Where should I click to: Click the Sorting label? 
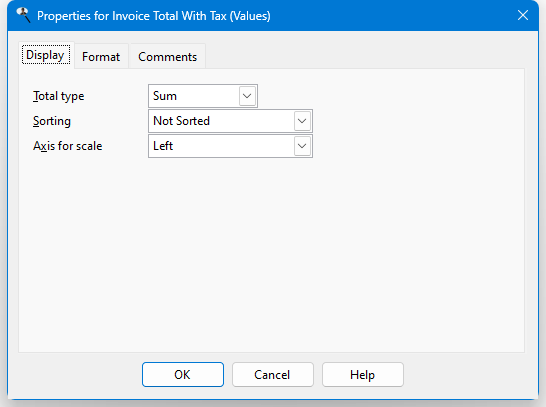pos(52,121)
